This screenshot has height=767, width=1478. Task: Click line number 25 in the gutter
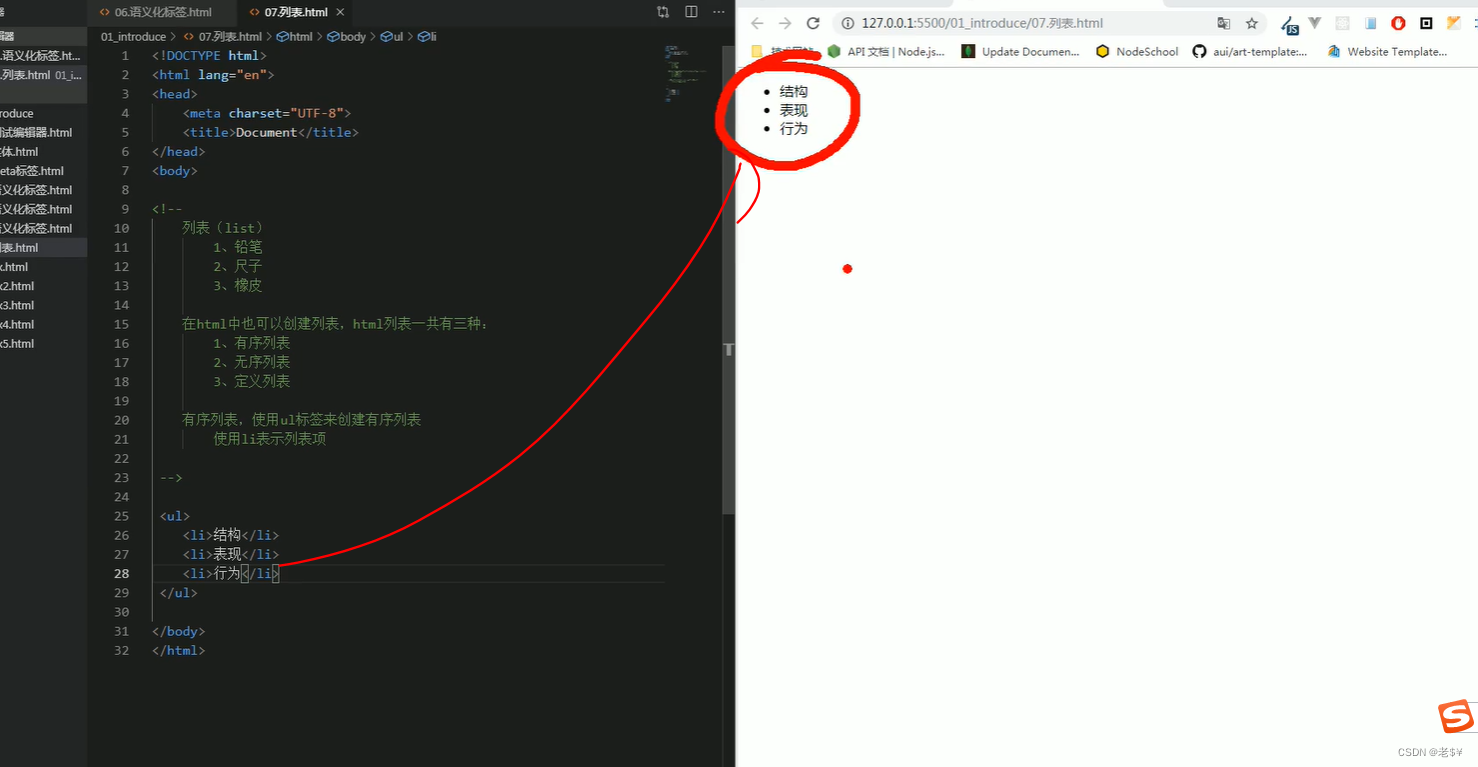121,516
